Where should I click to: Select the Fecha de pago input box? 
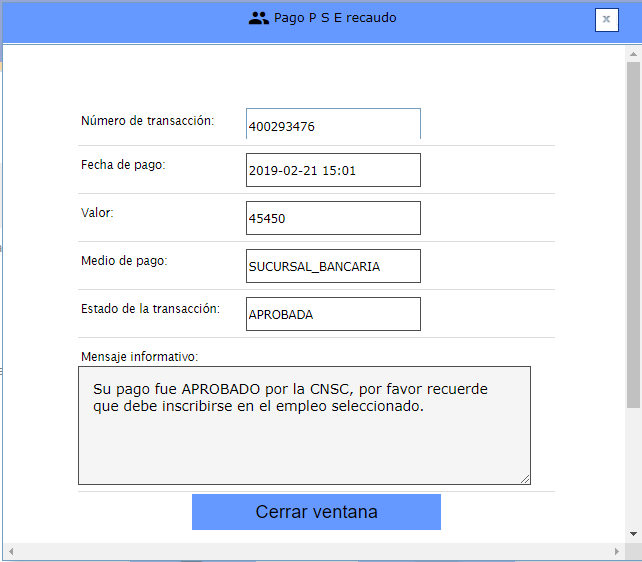tap(333, 170)
